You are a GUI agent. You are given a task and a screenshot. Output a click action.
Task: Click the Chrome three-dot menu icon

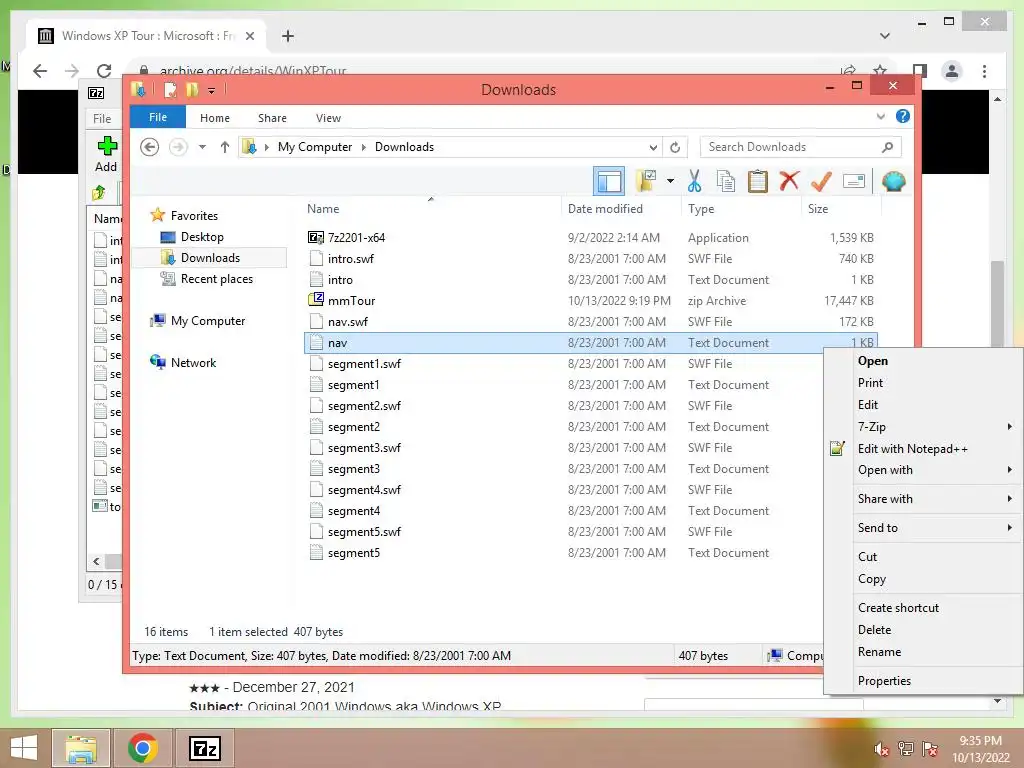pyautogui.click(x=984, y=71)
